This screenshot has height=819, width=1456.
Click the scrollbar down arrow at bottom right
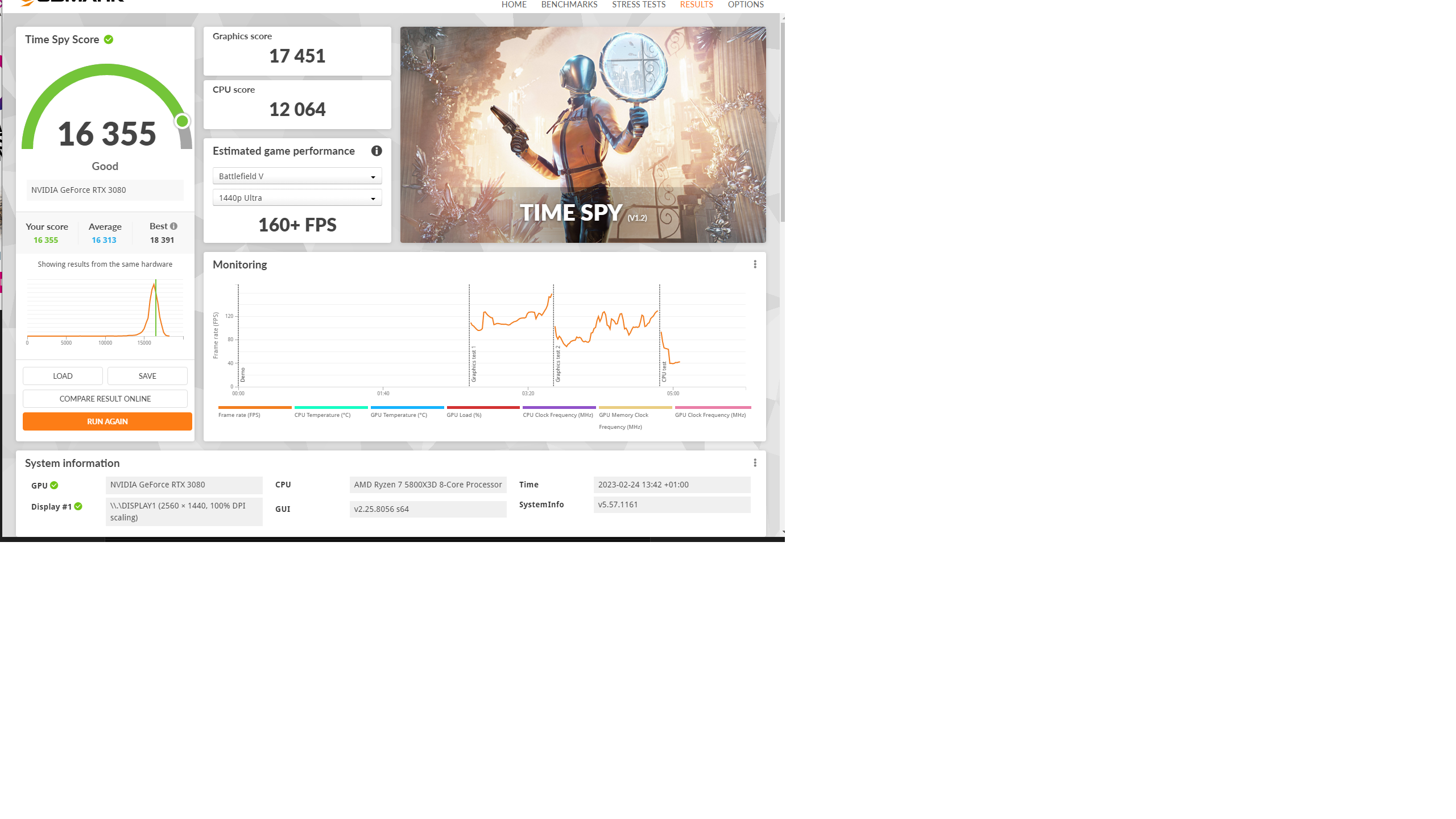[783, 532]
